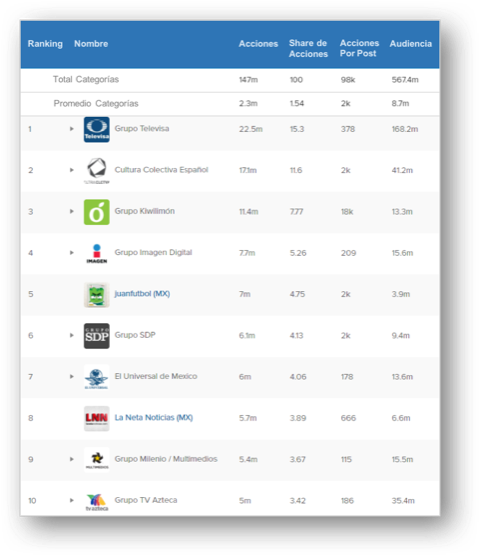Click the 666 acciones por post value
Screen dimensions: 480x556
coord(348,418)
